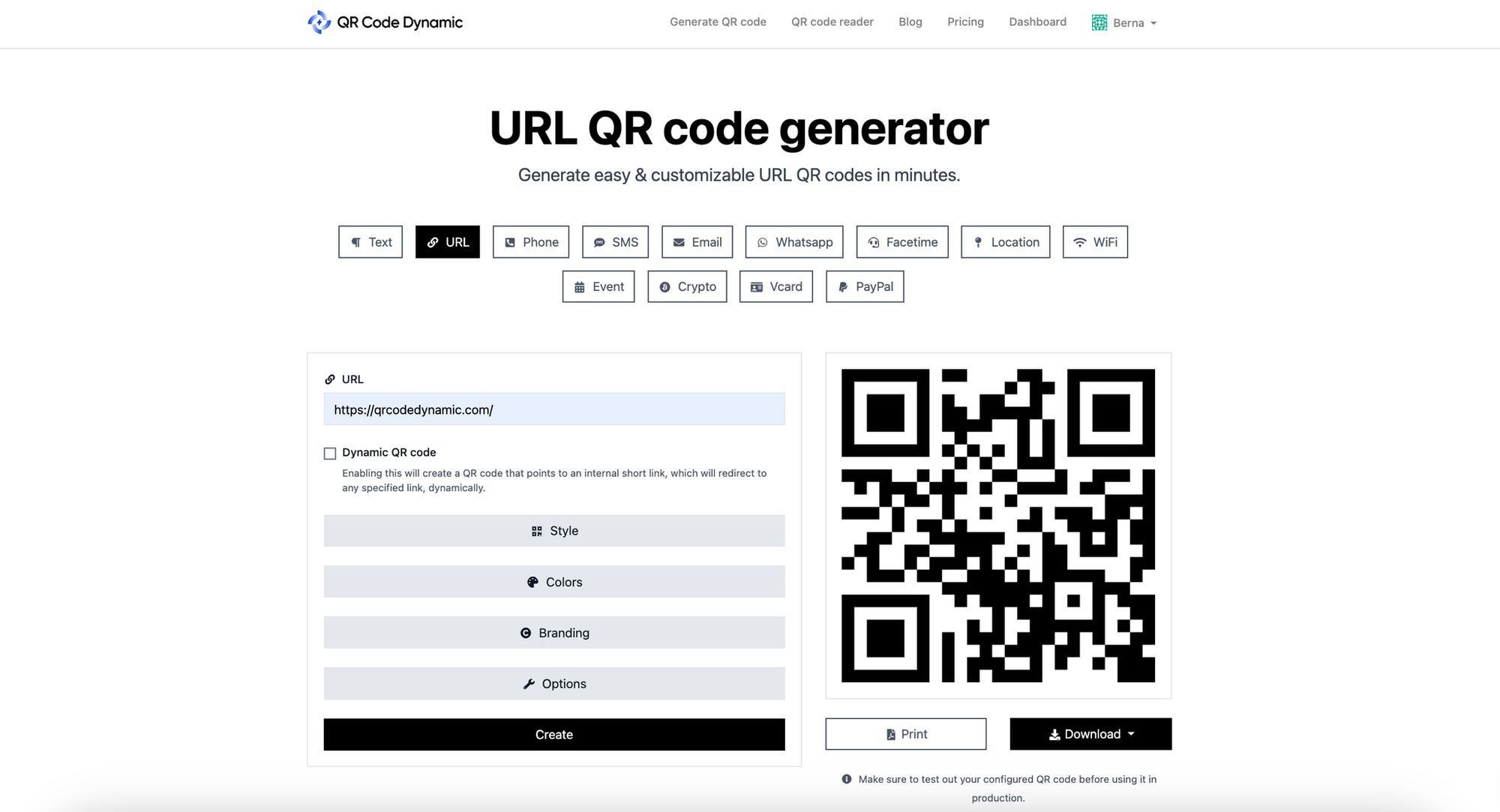Click into the URL input field
Screen dimensions: 1500x812
pos(554,409)
